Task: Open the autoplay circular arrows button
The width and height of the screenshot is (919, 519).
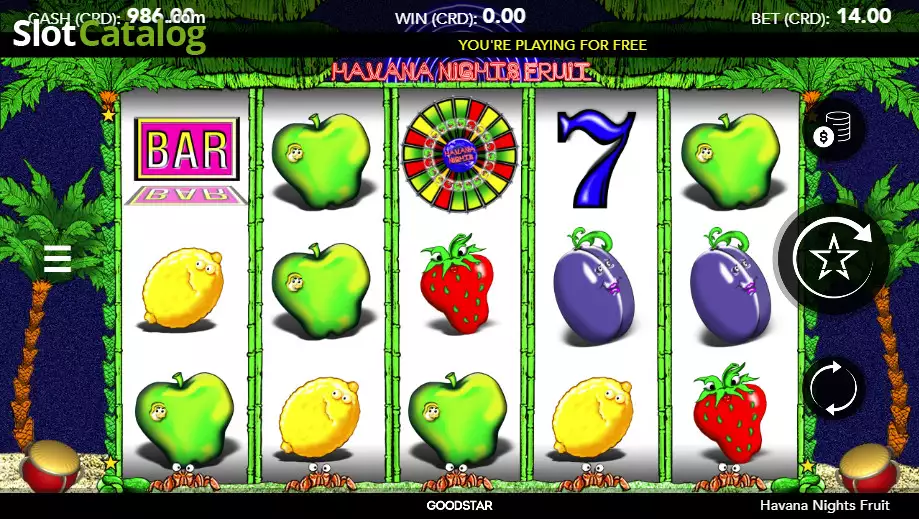Action: coord(833,388)
